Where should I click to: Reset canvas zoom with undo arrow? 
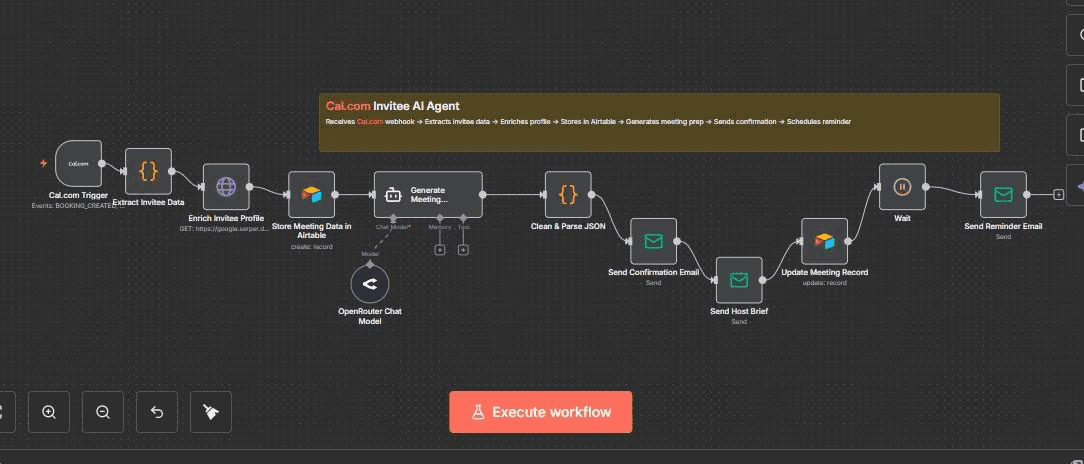click(157, 412)
